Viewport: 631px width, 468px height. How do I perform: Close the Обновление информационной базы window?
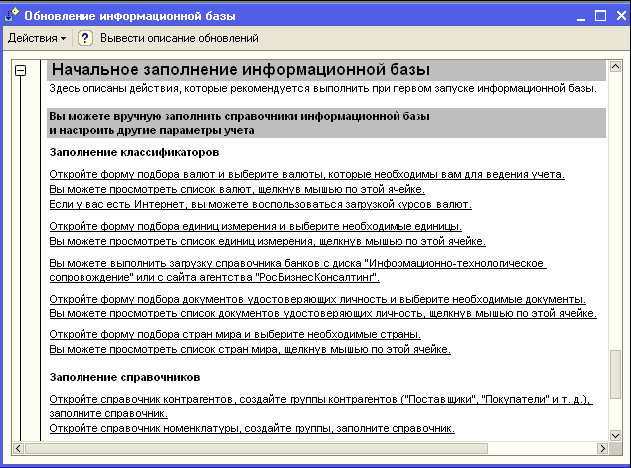click(617, 15)
